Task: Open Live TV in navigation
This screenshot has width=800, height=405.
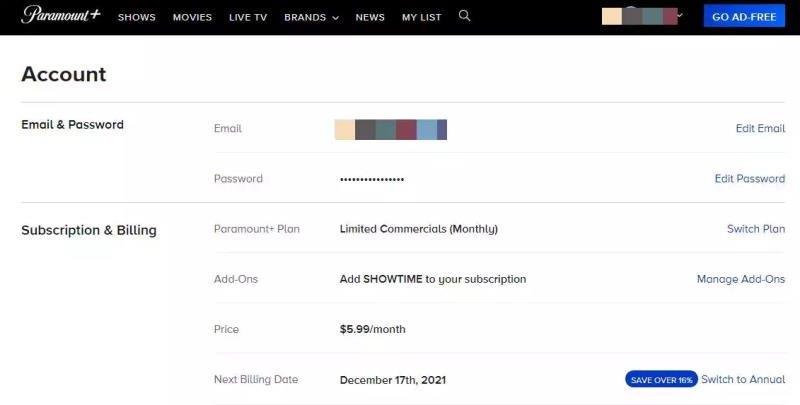Action: click(248, 18)
